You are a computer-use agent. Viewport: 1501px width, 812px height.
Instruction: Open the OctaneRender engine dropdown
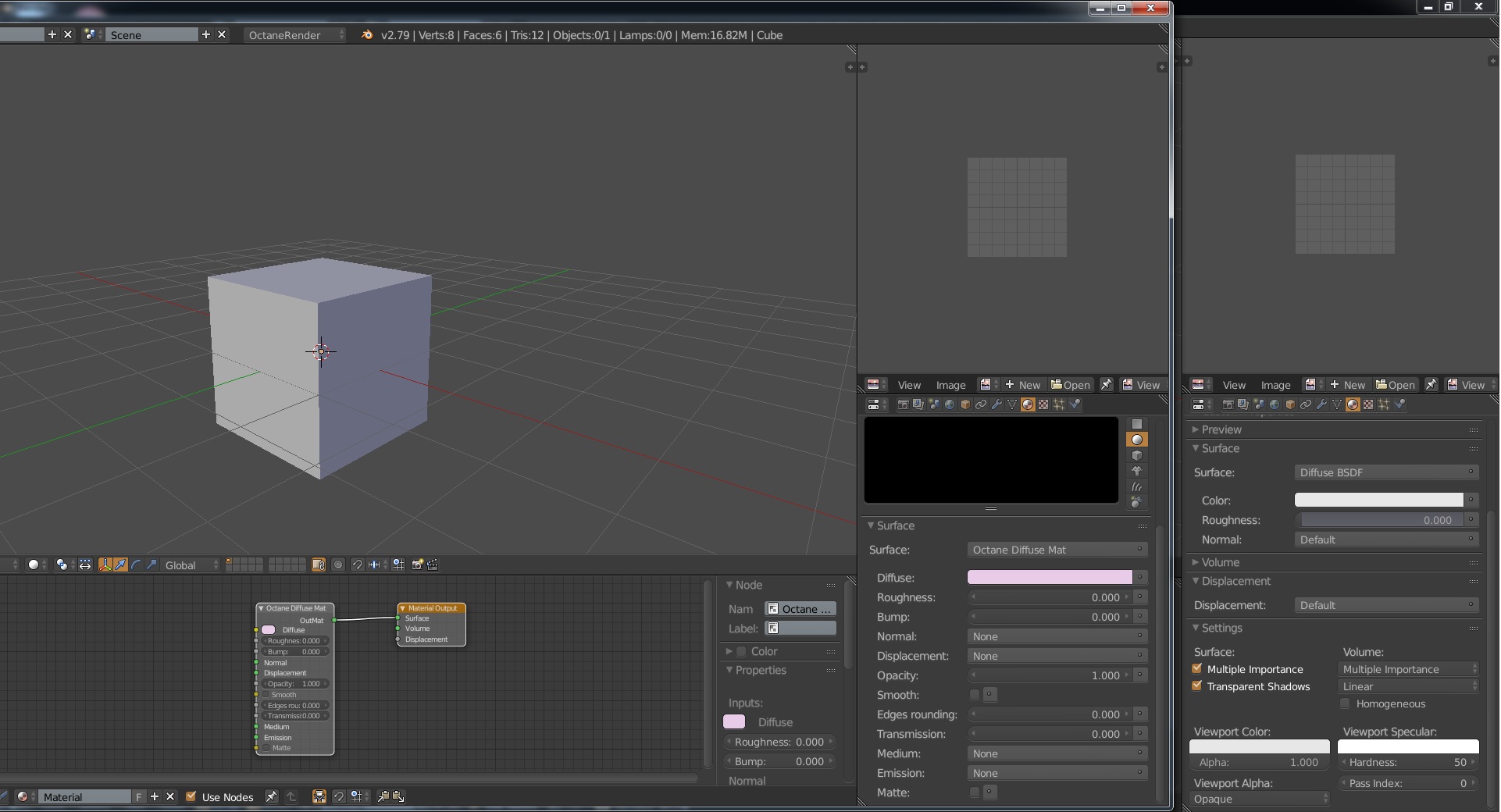(294, 35)
